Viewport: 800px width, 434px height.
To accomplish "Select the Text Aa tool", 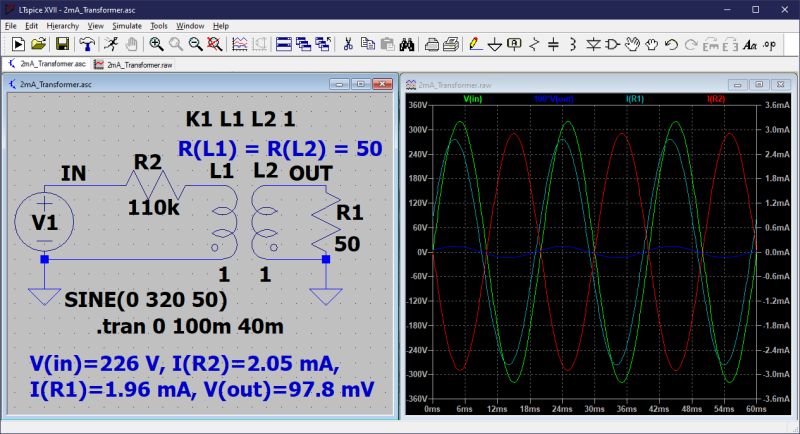I will pyautogui.click(x=749, y=44).
